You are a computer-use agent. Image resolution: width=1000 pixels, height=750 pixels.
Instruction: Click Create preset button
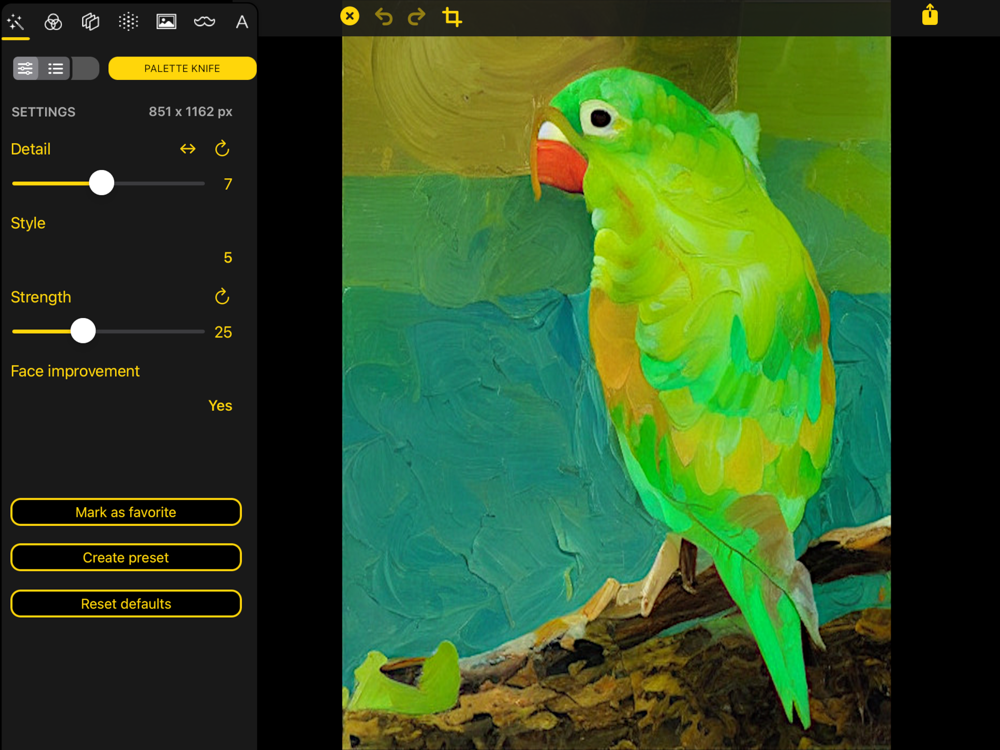tap(126, 557)
